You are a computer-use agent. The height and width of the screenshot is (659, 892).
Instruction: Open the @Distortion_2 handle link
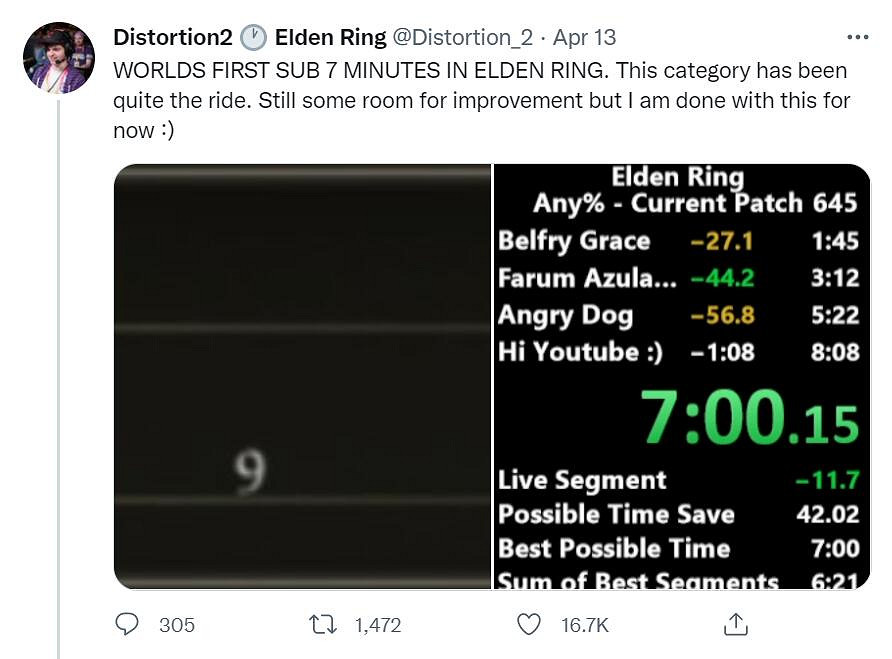coord(462,38)
